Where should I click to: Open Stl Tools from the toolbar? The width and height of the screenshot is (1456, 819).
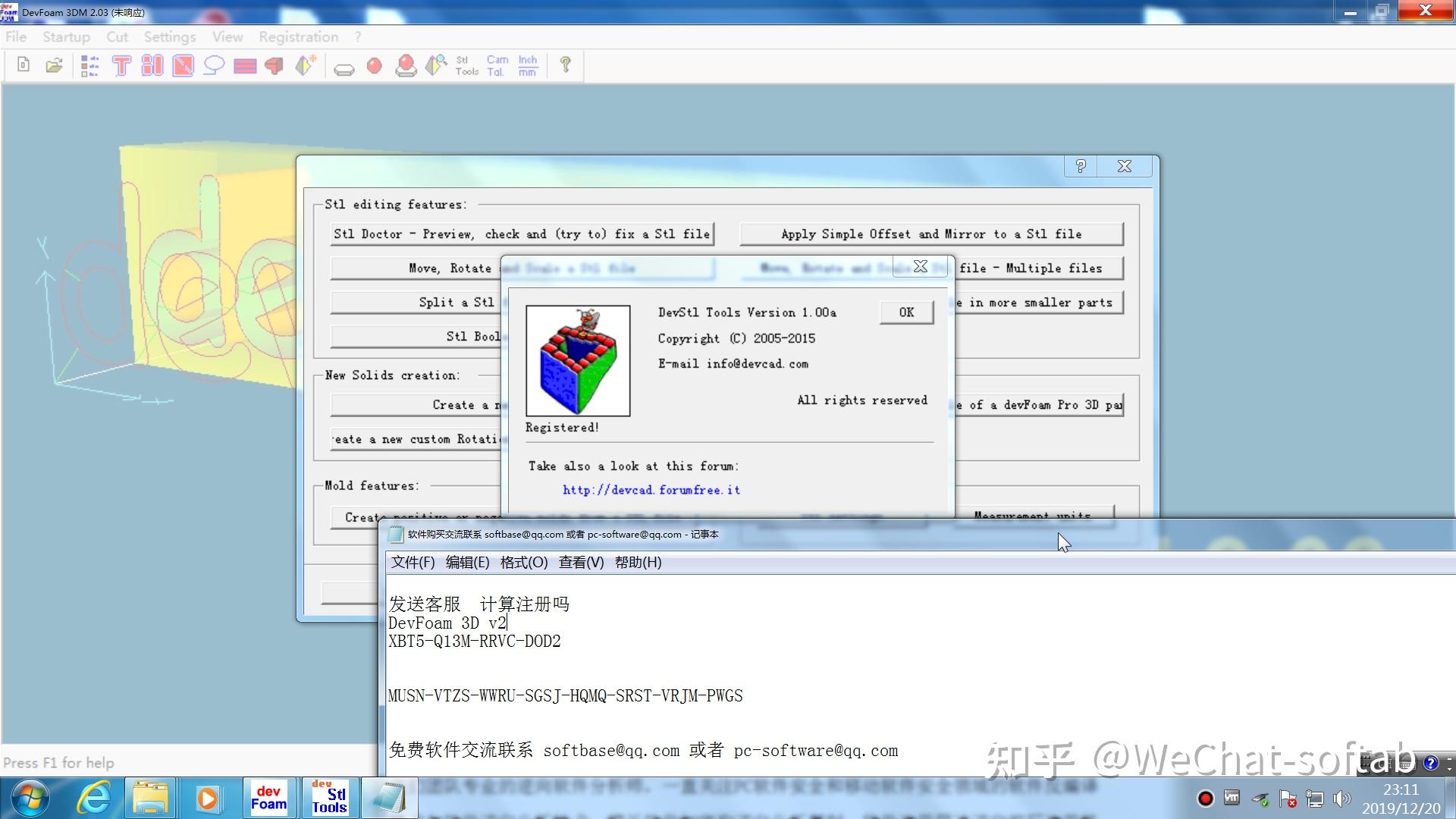point(465,65)
